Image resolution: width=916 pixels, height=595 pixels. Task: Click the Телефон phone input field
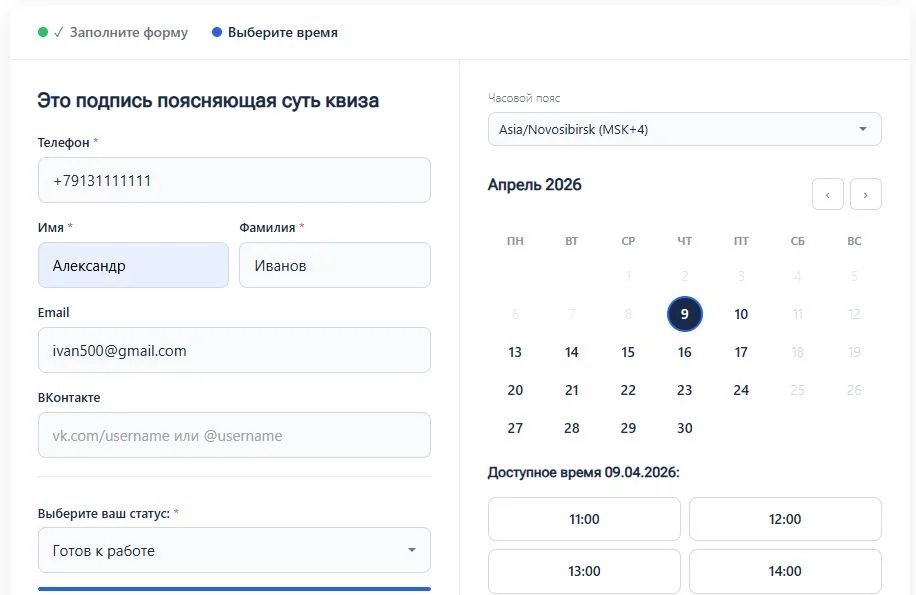point(234,180)
